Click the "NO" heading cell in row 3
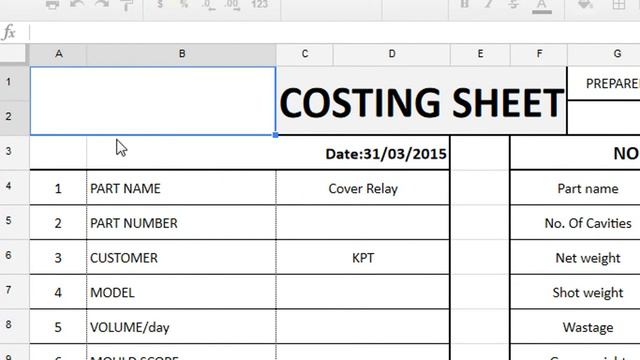640x360 pixels. [x=576, y=153]
